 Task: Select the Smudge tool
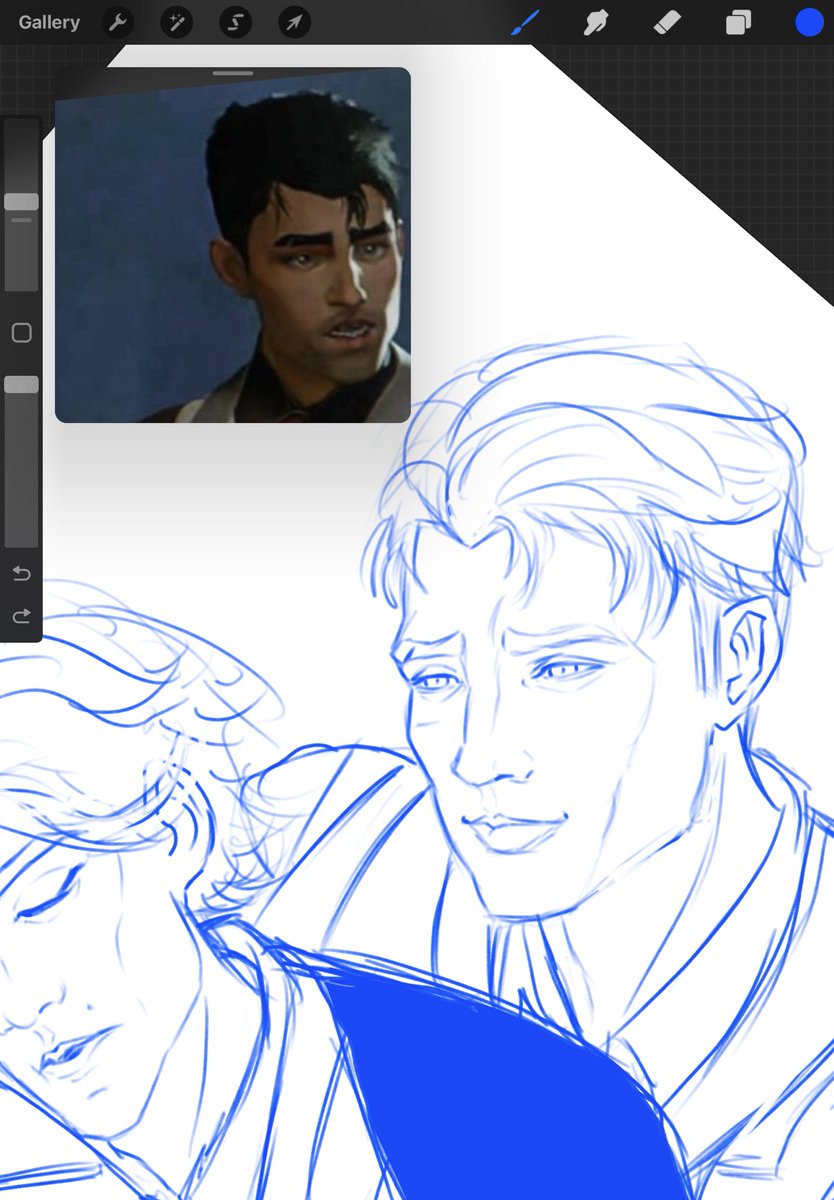point(597,22)
